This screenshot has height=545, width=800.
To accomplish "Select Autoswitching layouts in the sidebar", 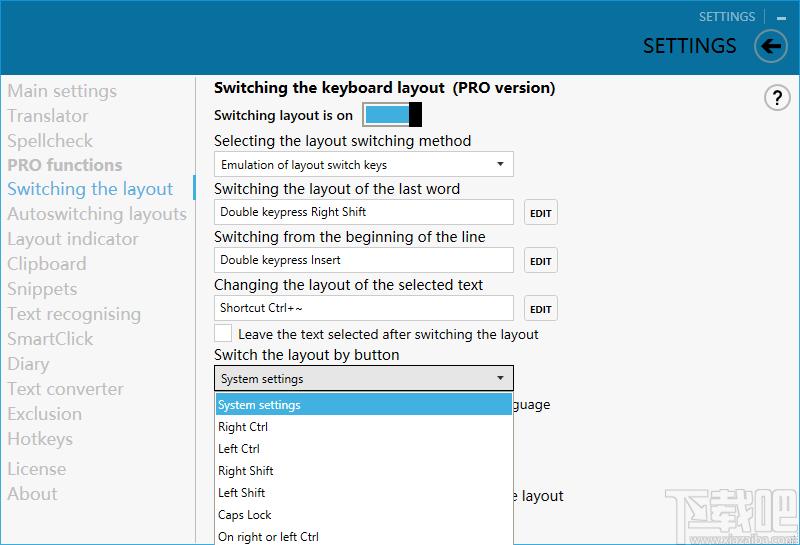I will point(97,214).
